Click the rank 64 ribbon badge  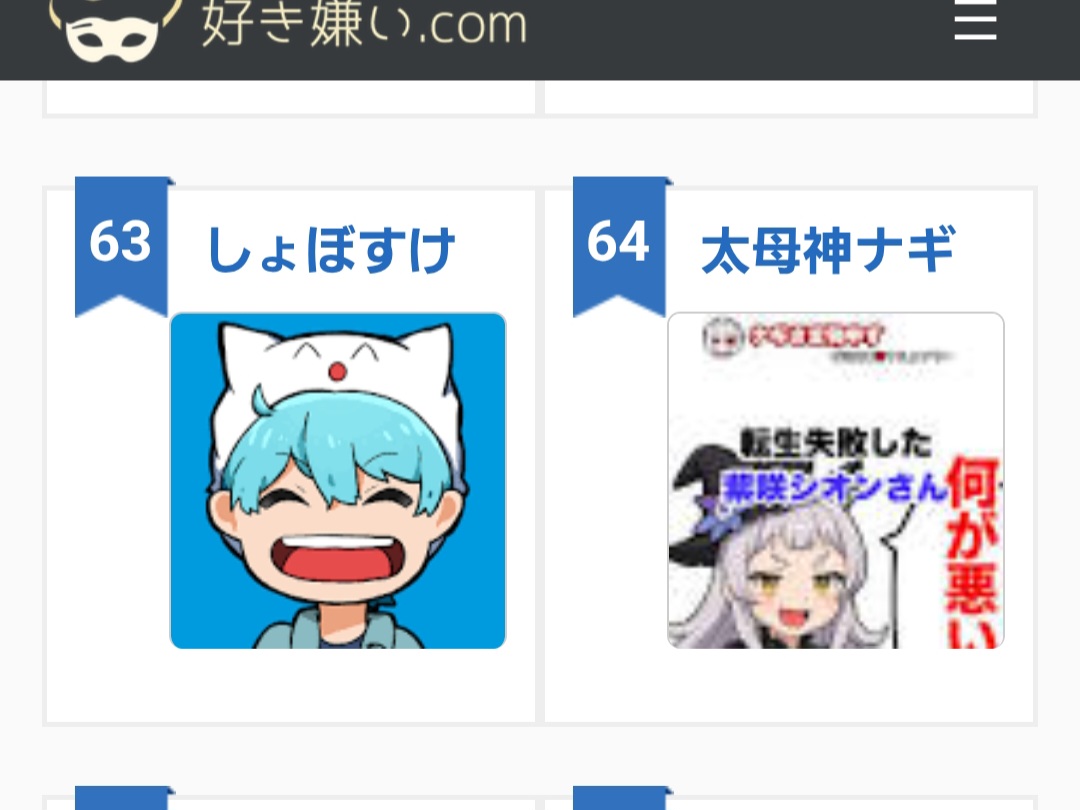click(619, 247)
